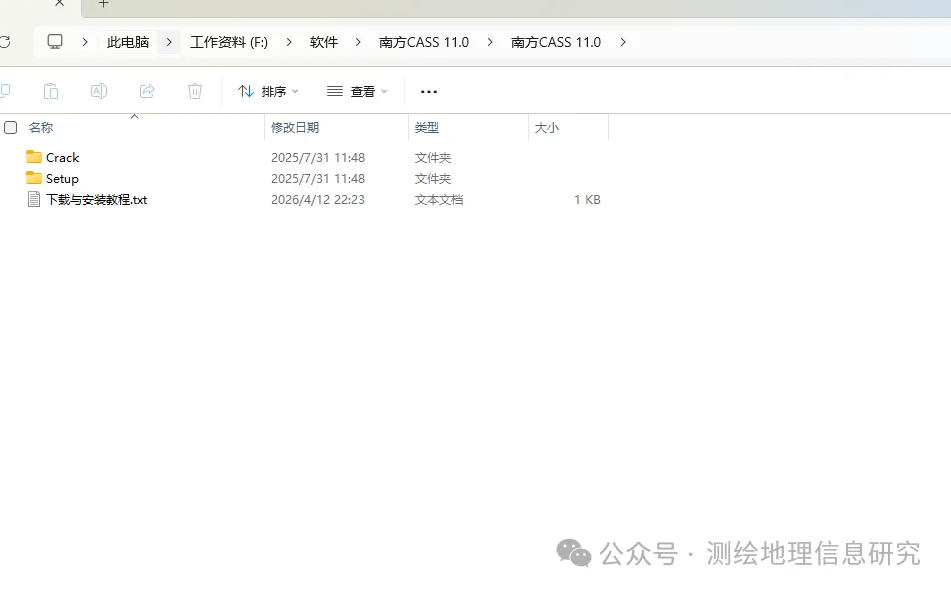
Task: Sort by the 类型 column header
Action: pyautogui.click(x=427, y=127)
